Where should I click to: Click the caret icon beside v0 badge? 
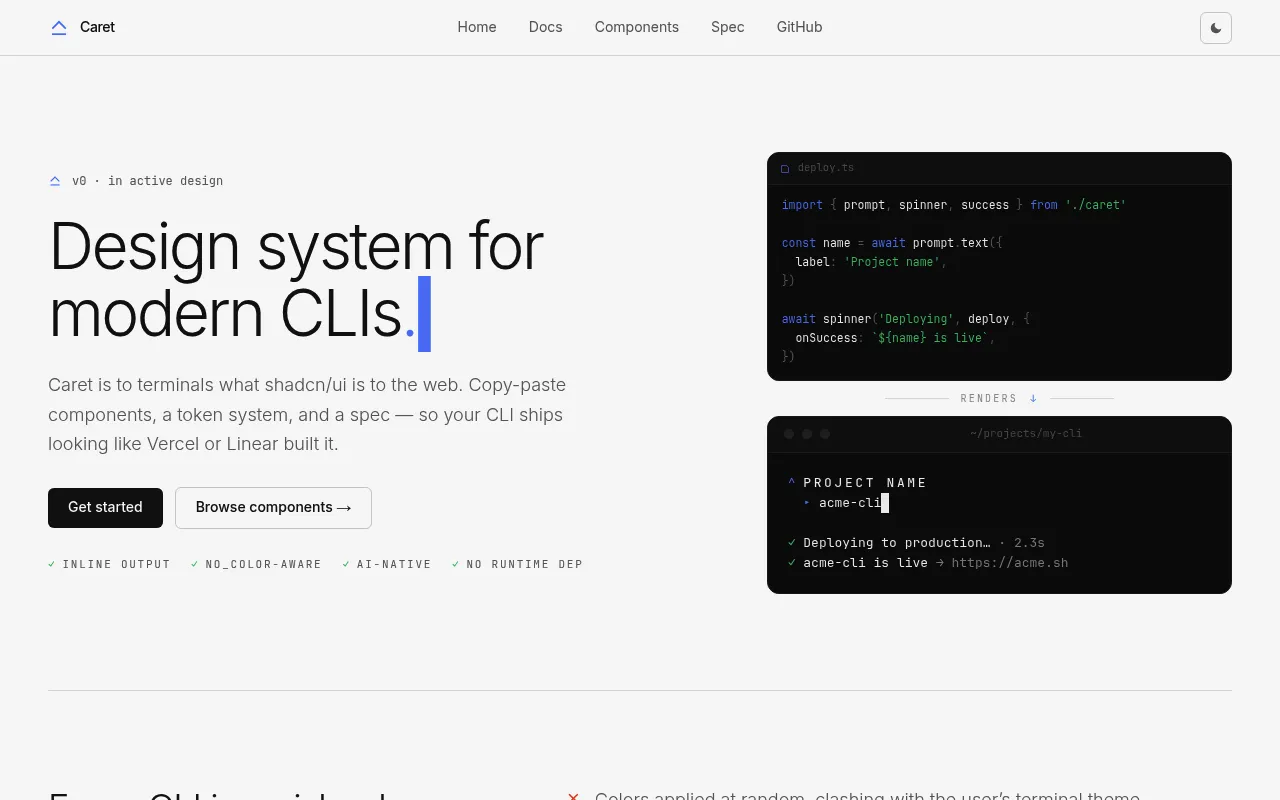[x=55, y=181]
